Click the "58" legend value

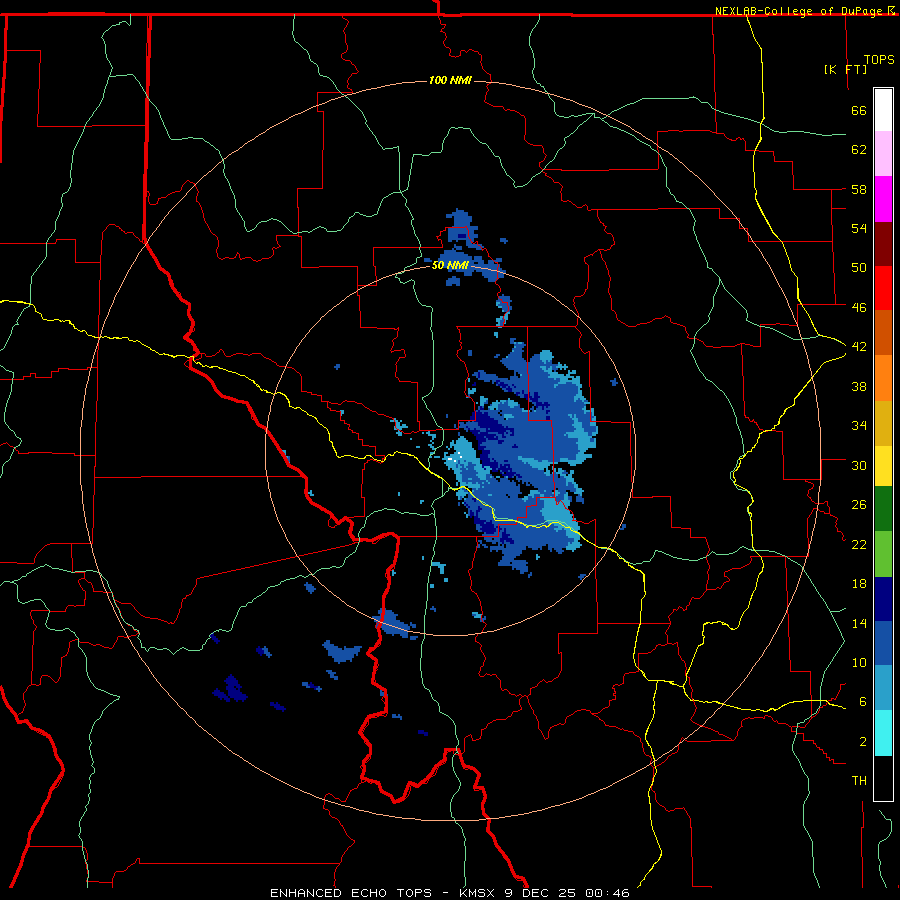coord(859,189)
